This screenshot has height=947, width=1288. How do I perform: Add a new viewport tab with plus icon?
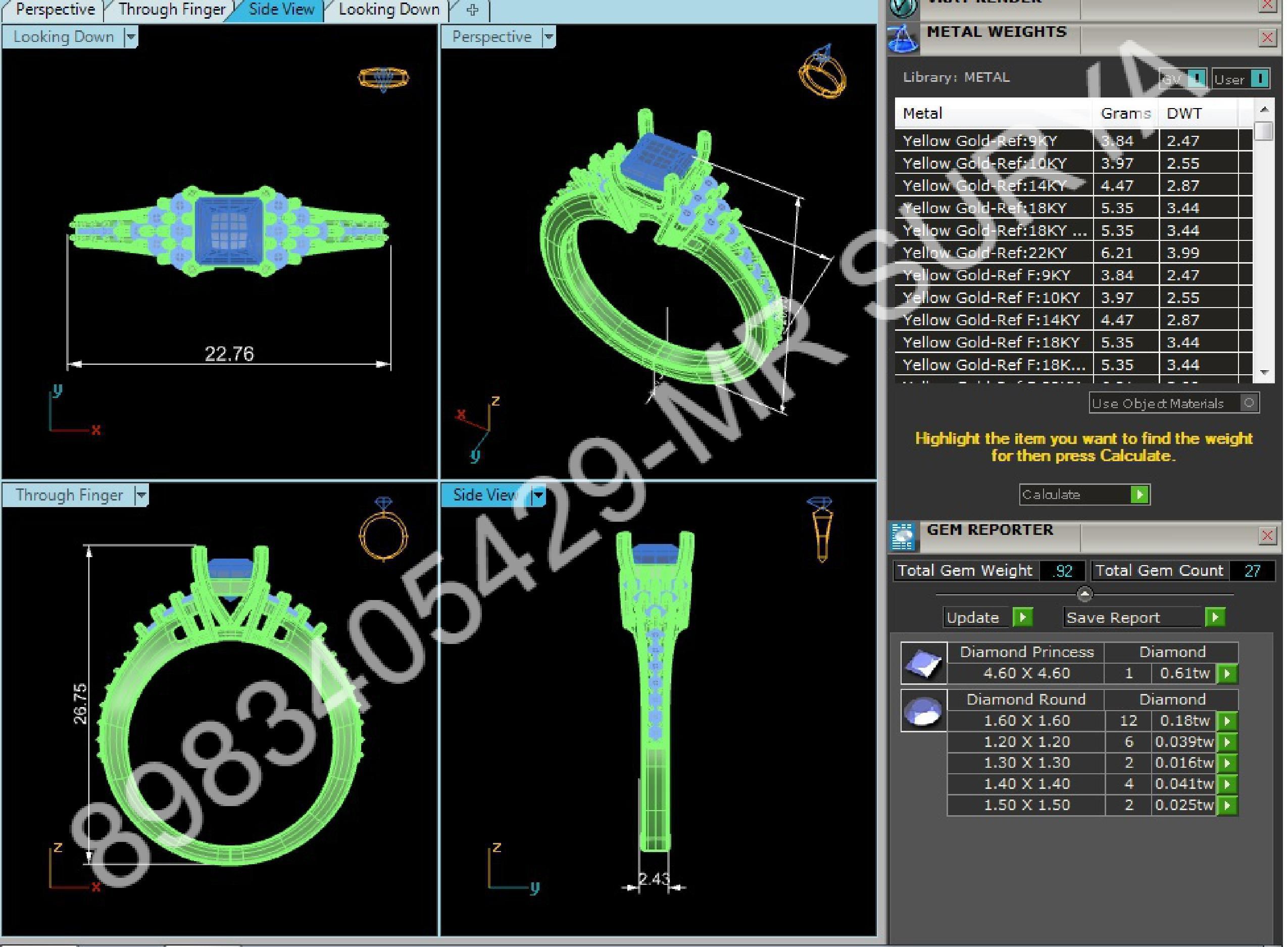click(x=472, y=10)
